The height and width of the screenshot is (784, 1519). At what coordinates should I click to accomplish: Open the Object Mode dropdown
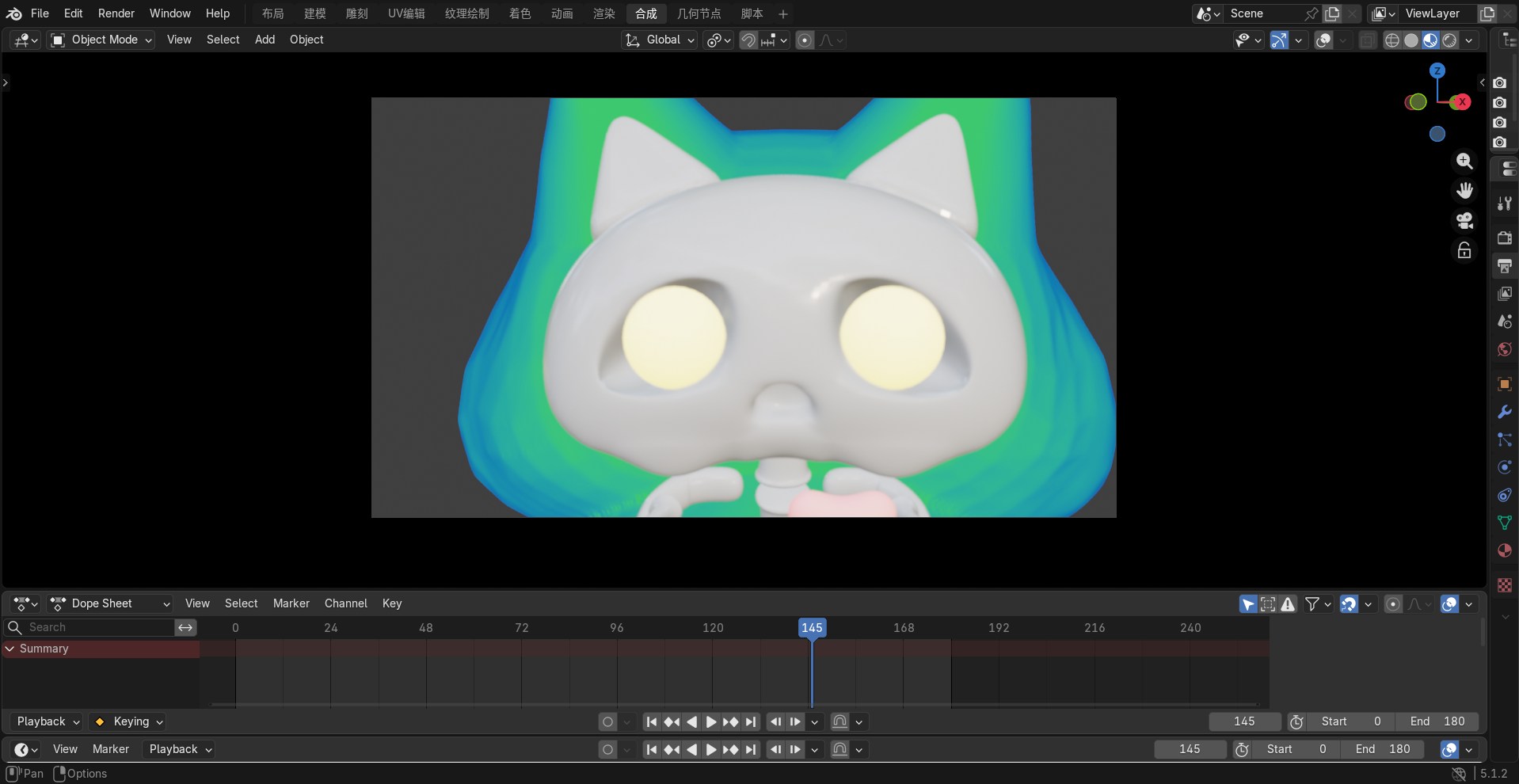click(101, 40)
